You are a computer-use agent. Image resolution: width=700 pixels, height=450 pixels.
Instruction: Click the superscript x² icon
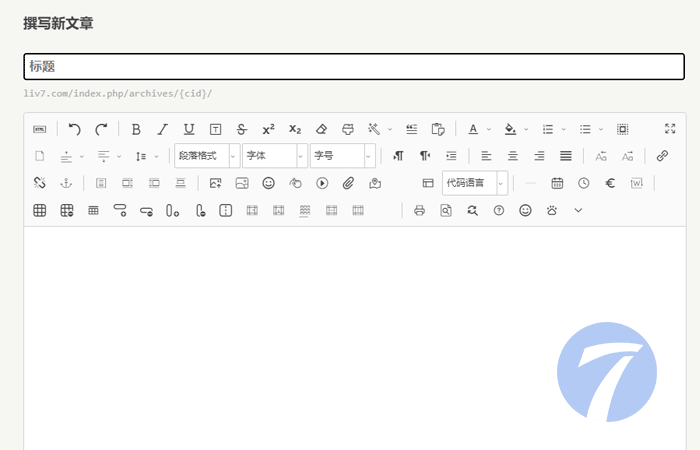pyautogui.click(x=268, y=129)
